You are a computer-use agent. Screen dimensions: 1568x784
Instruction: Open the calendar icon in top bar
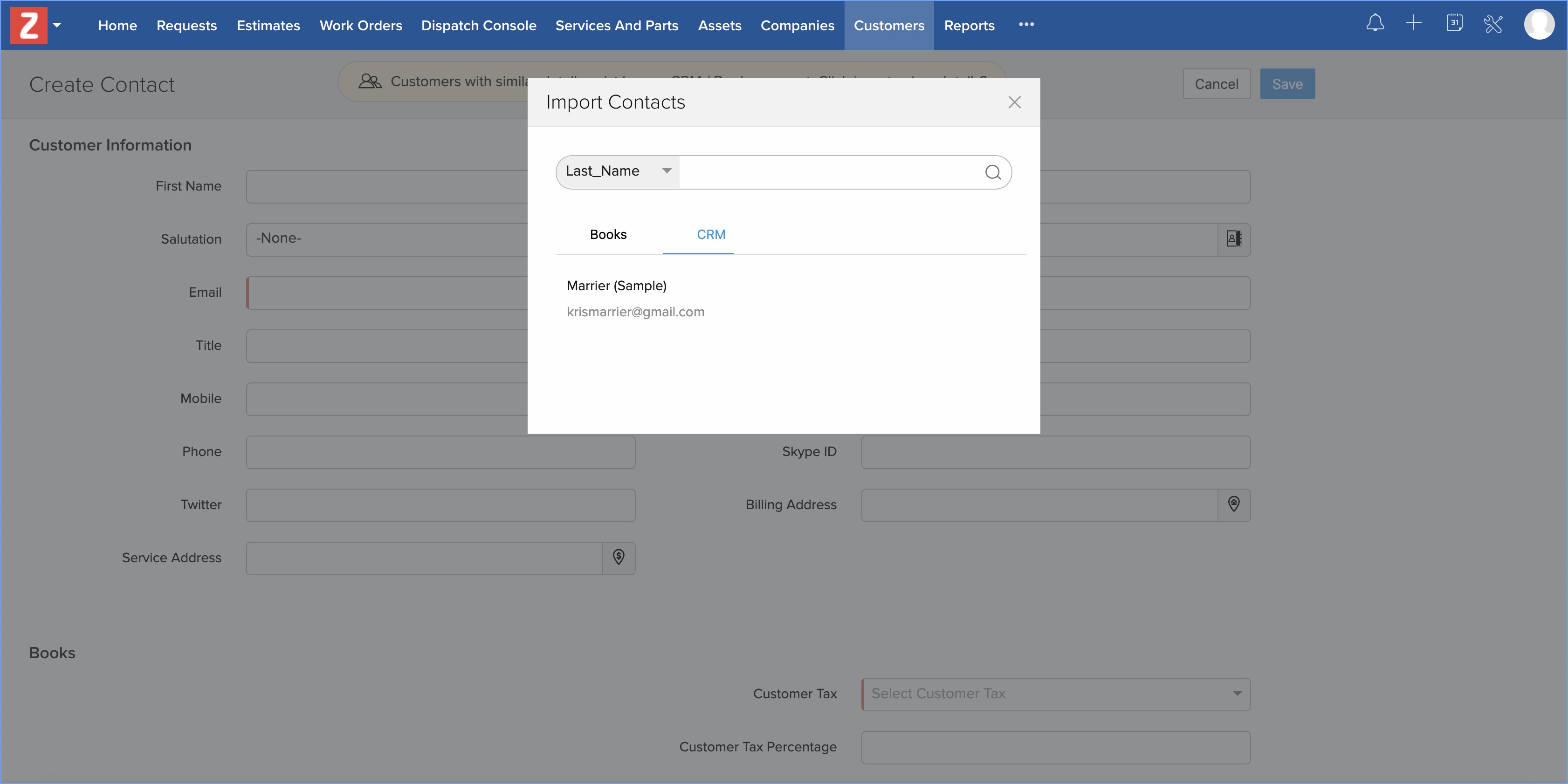tap(1454, 24)
